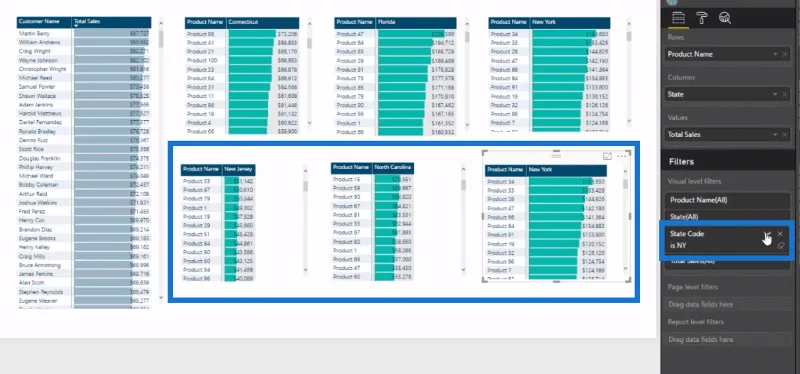800x374 pixels.
Task: Click scroll down arrow of New Jersey table
Action: [x=306, y=270]
